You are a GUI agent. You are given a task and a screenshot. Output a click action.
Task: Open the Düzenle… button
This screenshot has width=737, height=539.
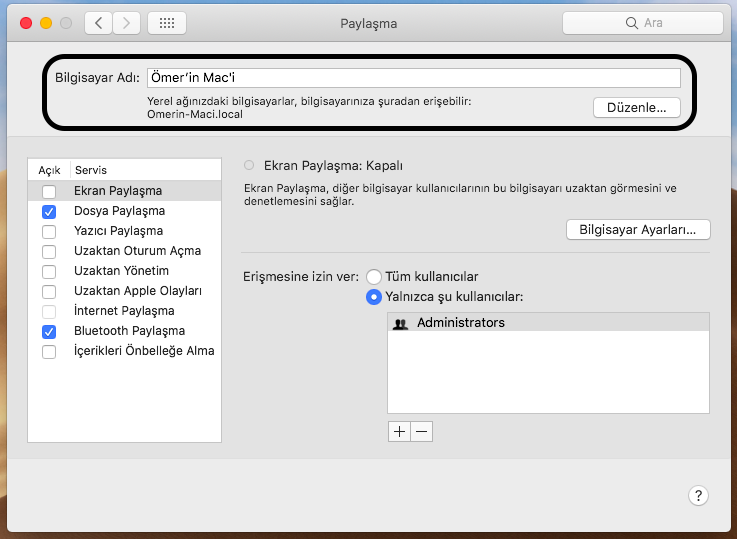tap(637, 107)
